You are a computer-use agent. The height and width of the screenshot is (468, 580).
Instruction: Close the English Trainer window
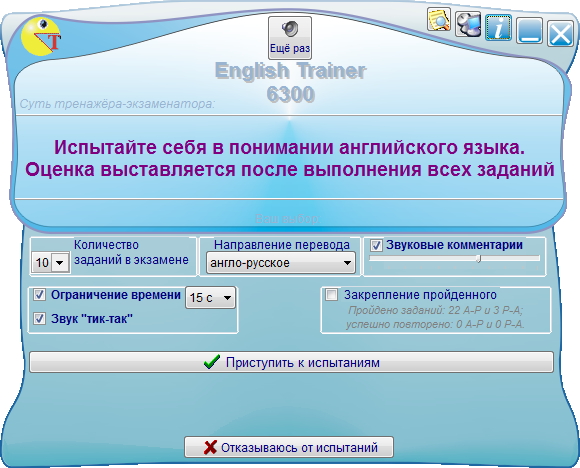click(x=560, y=34)
